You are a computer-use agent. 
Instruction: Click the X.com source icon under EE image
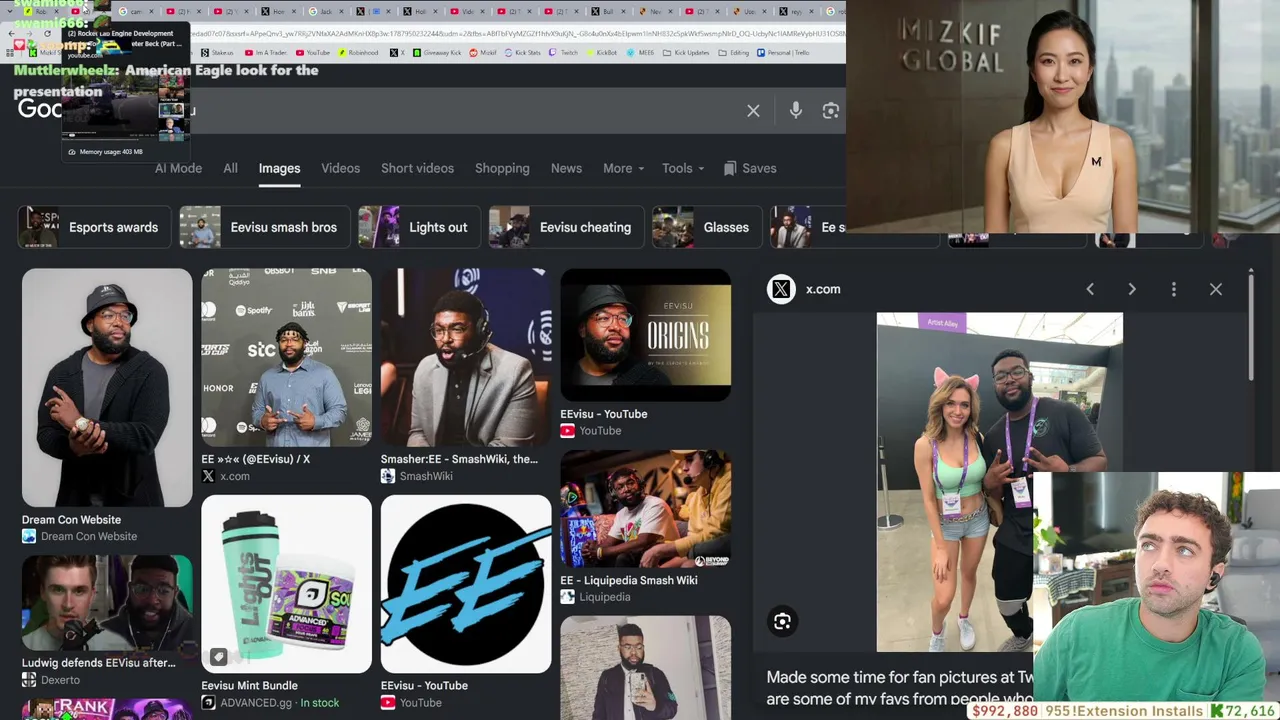208,476
